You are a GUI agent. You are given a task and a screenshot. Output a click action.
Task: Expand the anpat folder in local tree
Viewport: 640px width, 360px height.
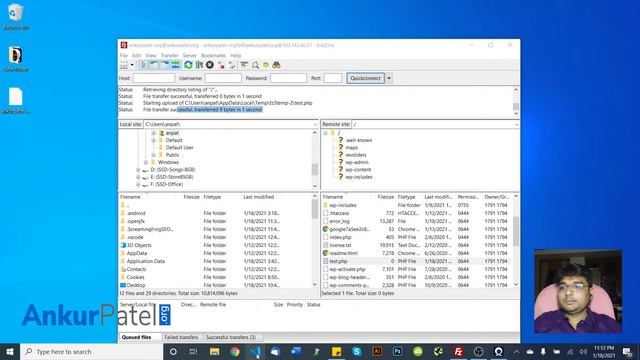point(153,133)
